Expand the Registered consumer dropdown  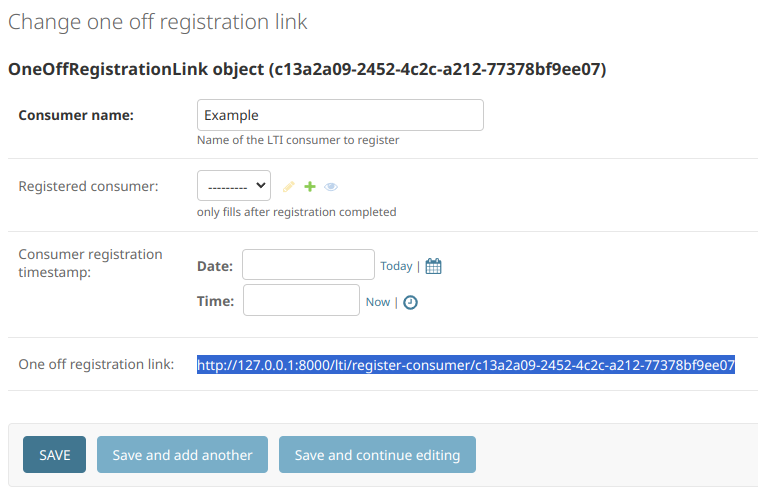point(234,186)
